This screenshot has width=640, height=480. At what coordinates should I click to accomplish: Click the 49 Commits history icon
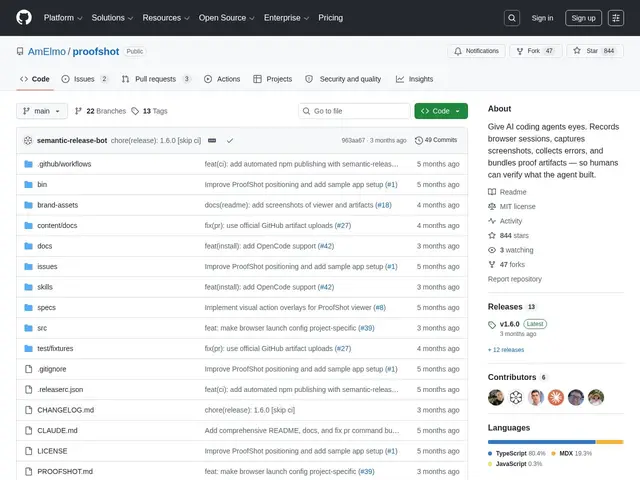coord(419,140)
